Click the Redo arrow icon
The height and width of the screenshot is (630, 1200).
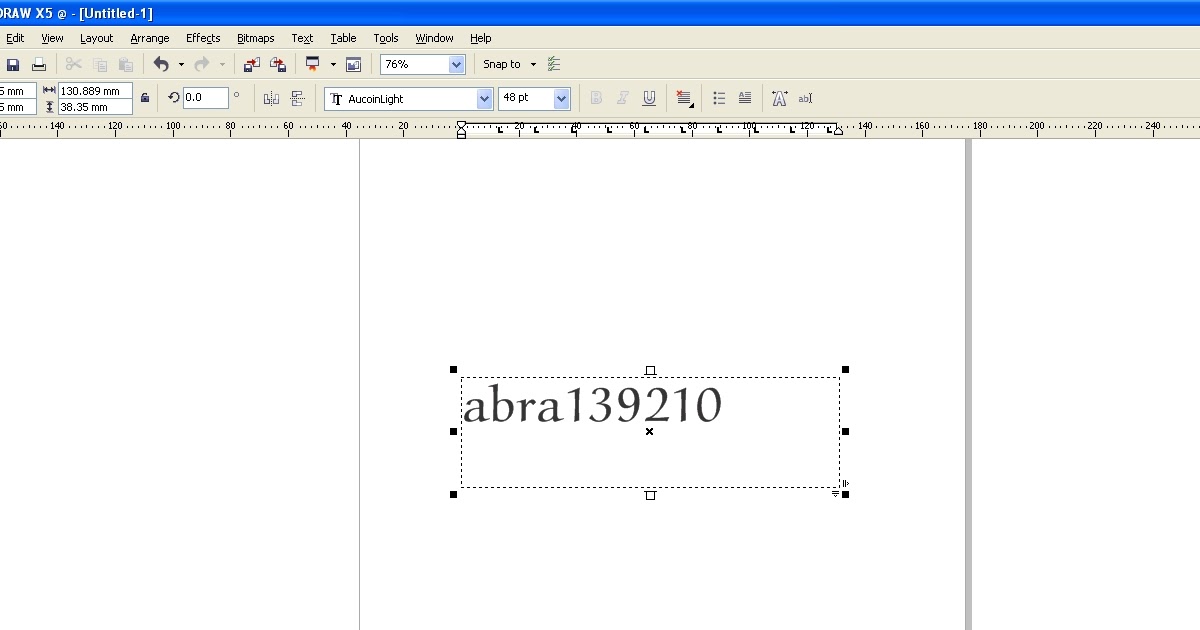tap(202, 64)
